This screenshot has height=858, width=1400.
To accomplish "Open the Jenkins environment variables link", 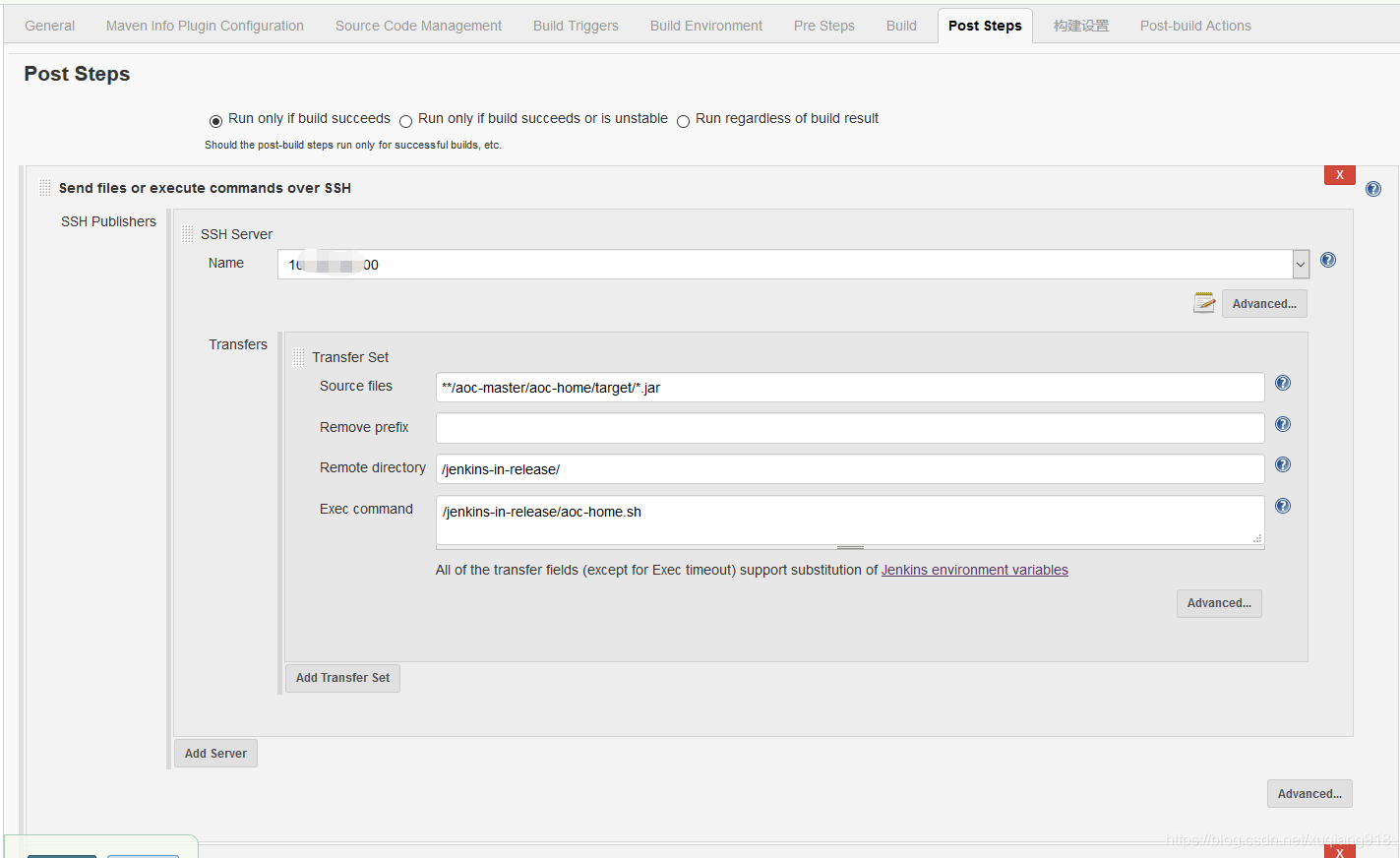I will (x=974, y=571).
